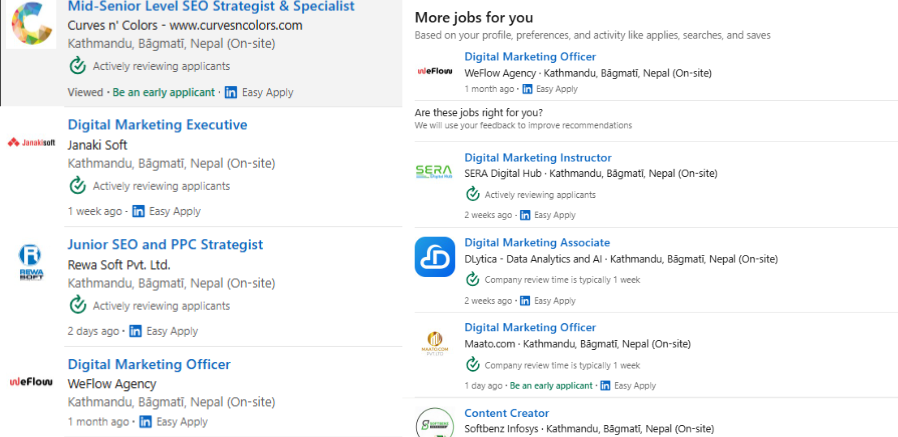Viewport: 898px width, 437px height.
Task: Click 'Curves n' Colors - www.curvesncolors.com' text
Action: (185, 26)
